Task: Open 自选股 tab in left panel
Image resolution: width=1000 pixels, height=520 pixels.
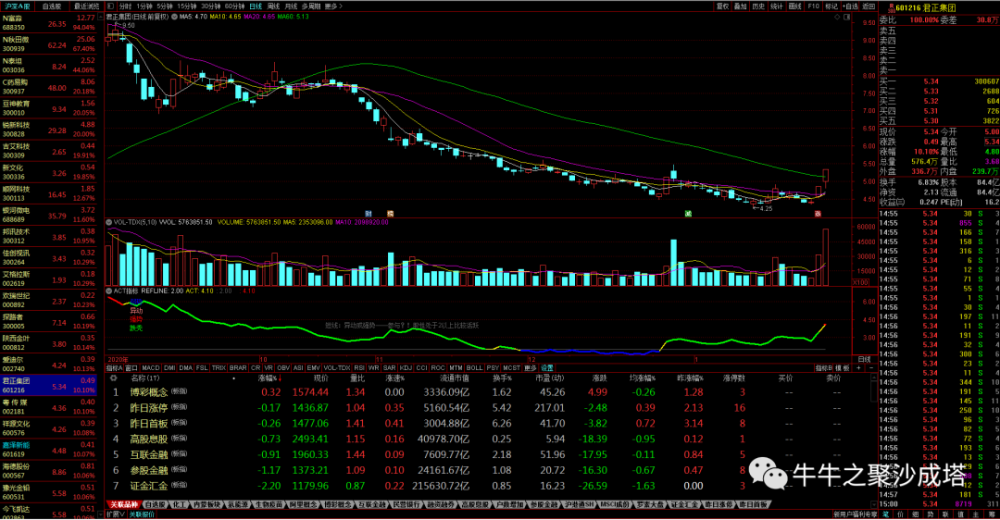Action: click(x=51, y=6)
